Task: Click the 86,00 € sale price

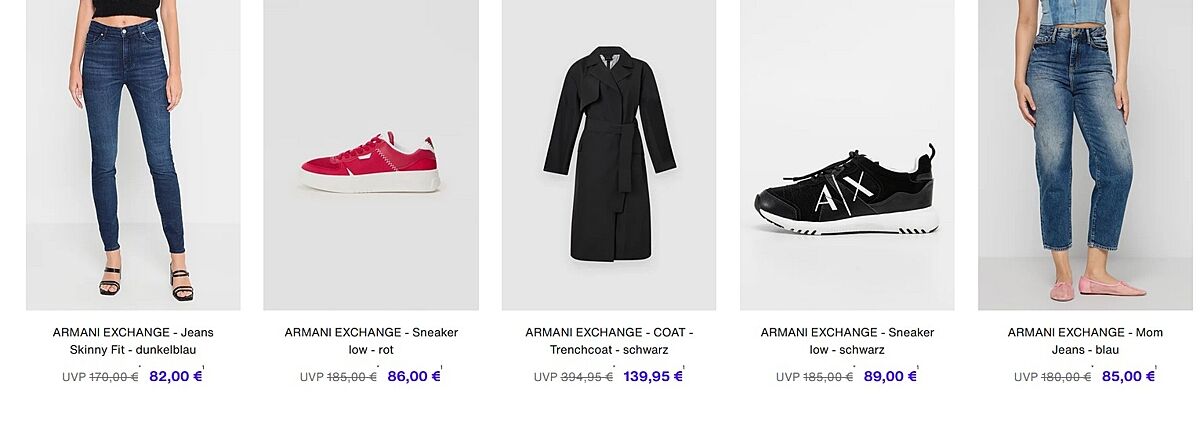Action: (x=413, y=377)
